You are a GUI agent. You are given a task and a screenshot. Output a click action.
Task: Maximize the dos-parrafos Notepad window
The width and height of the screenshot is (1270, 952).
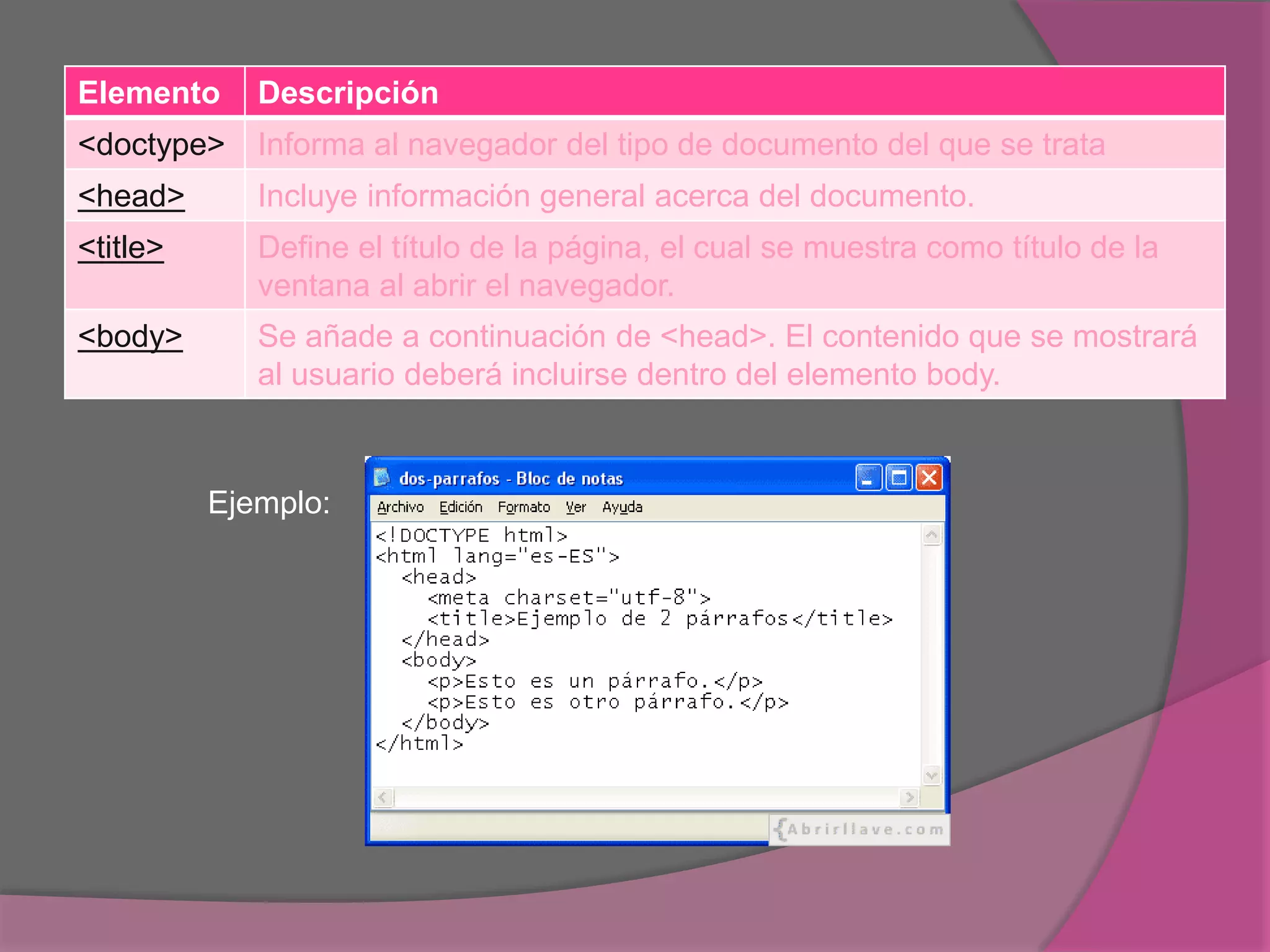tap(899, 477)
